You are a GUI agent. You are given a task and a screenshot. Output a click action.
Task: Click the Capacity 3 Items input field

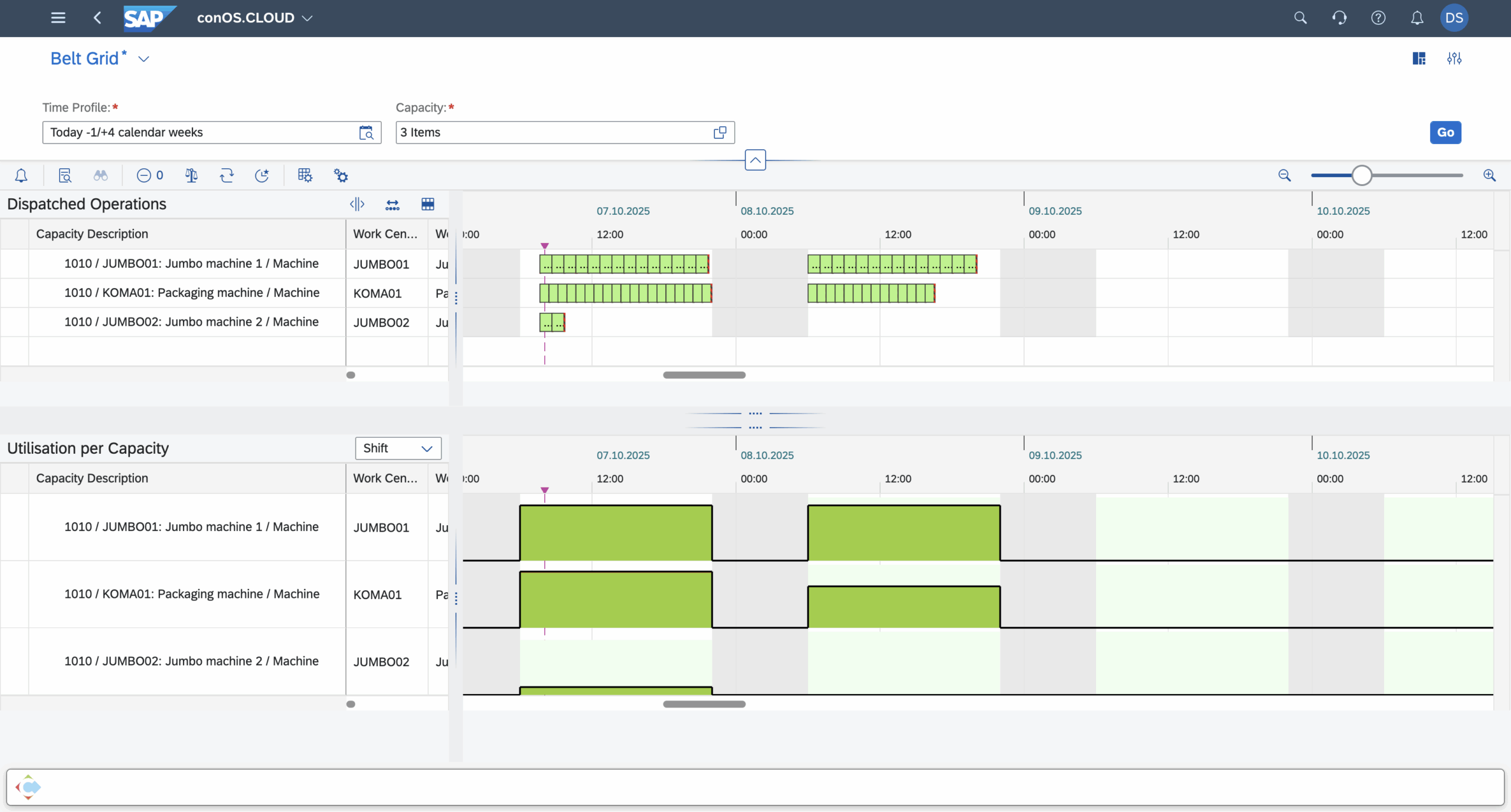coord(555,132)
